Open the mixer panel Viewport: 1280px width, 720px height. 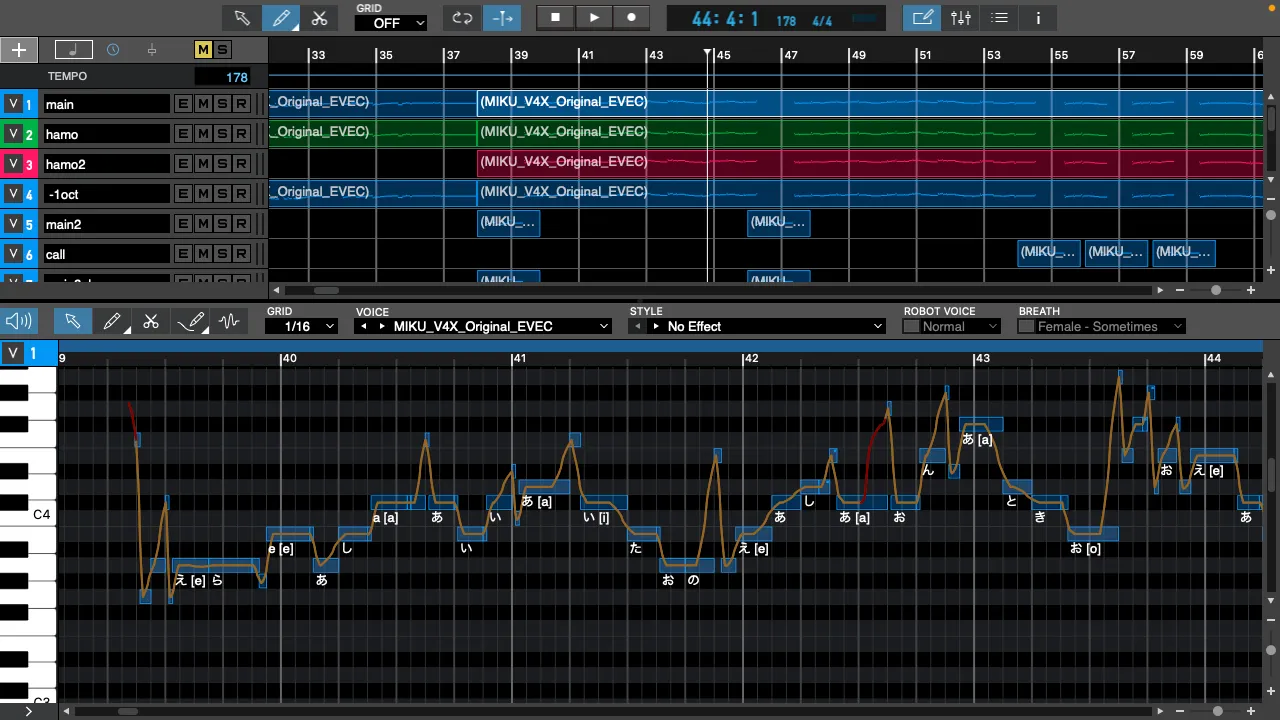coord(960,18)
